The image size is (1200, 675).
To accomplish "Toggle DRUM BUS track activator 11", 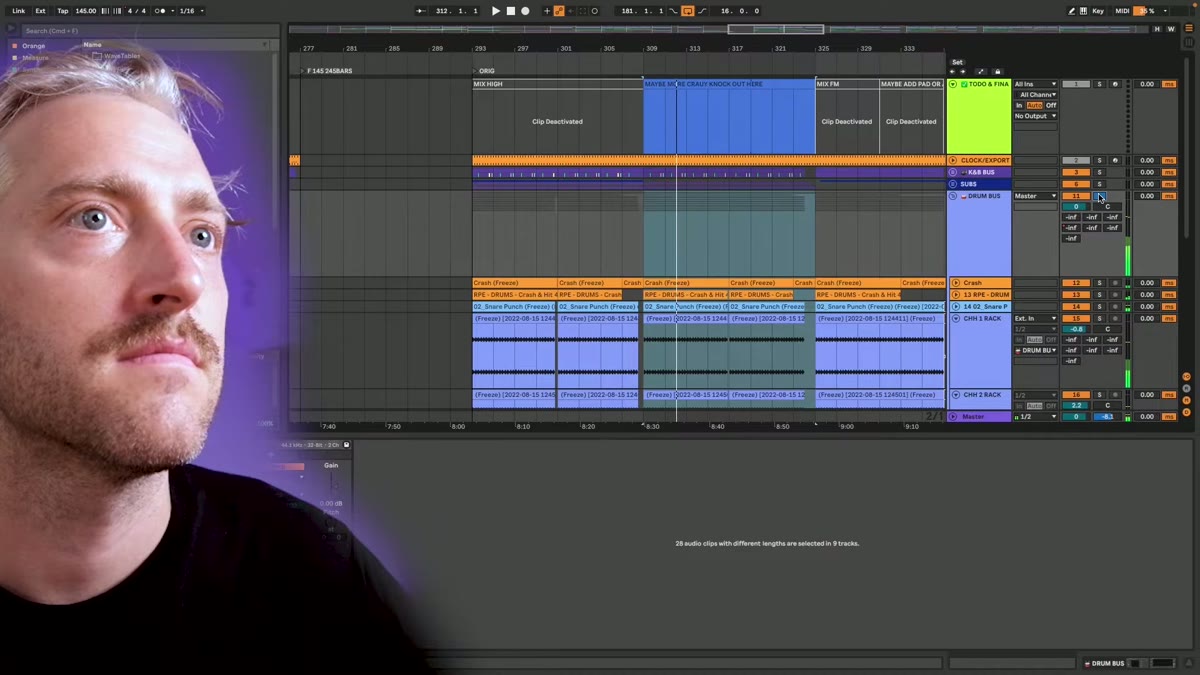I will tap(1075, 196).
